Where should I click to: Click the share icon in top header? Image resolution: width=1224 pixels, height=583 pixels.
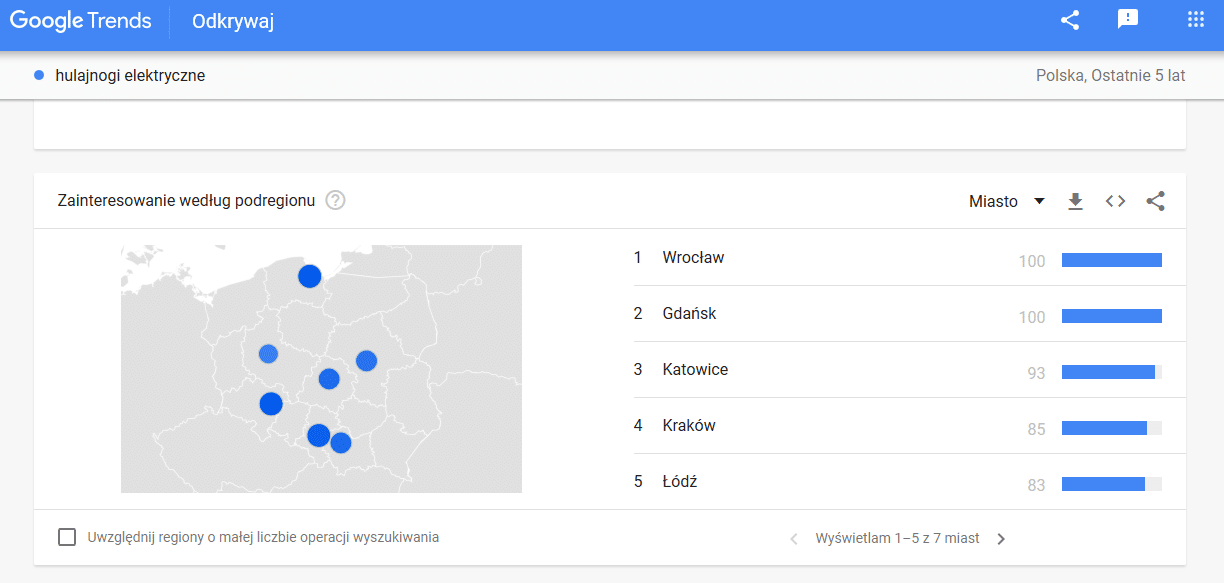coord(1070,20)
